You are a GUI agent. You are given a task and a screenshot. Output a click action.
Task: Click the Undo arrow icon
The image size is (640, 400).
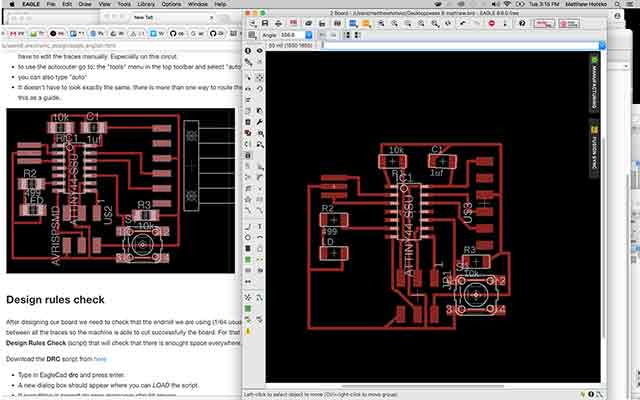tap(462, 24)
